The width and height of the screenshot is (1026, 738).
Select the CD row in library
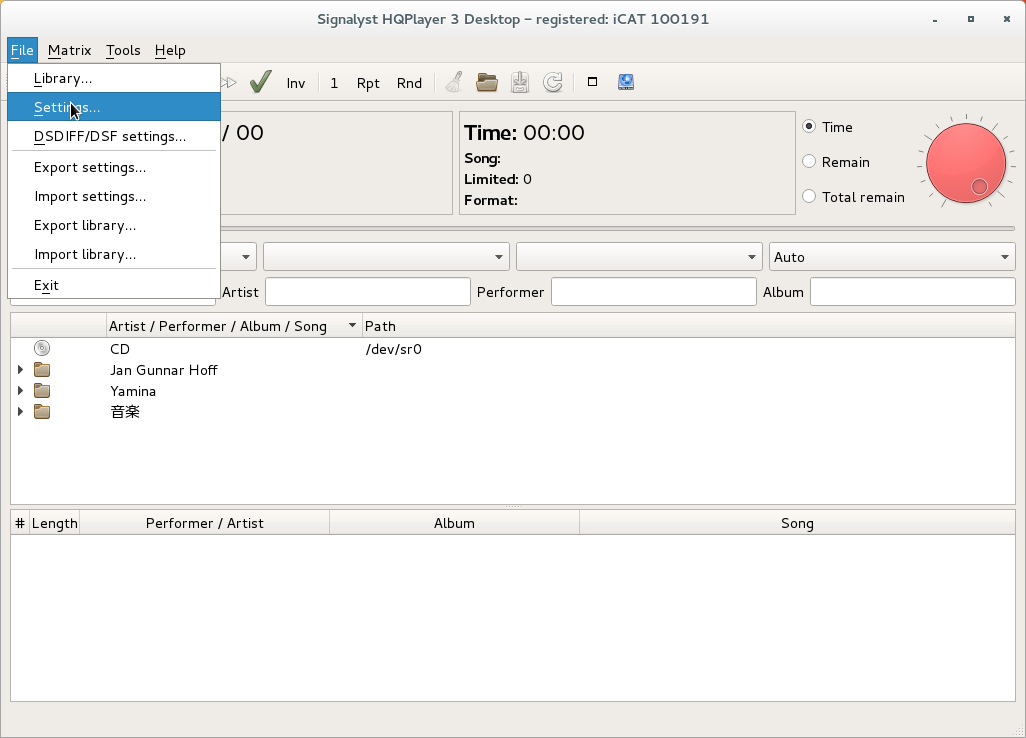513,349
